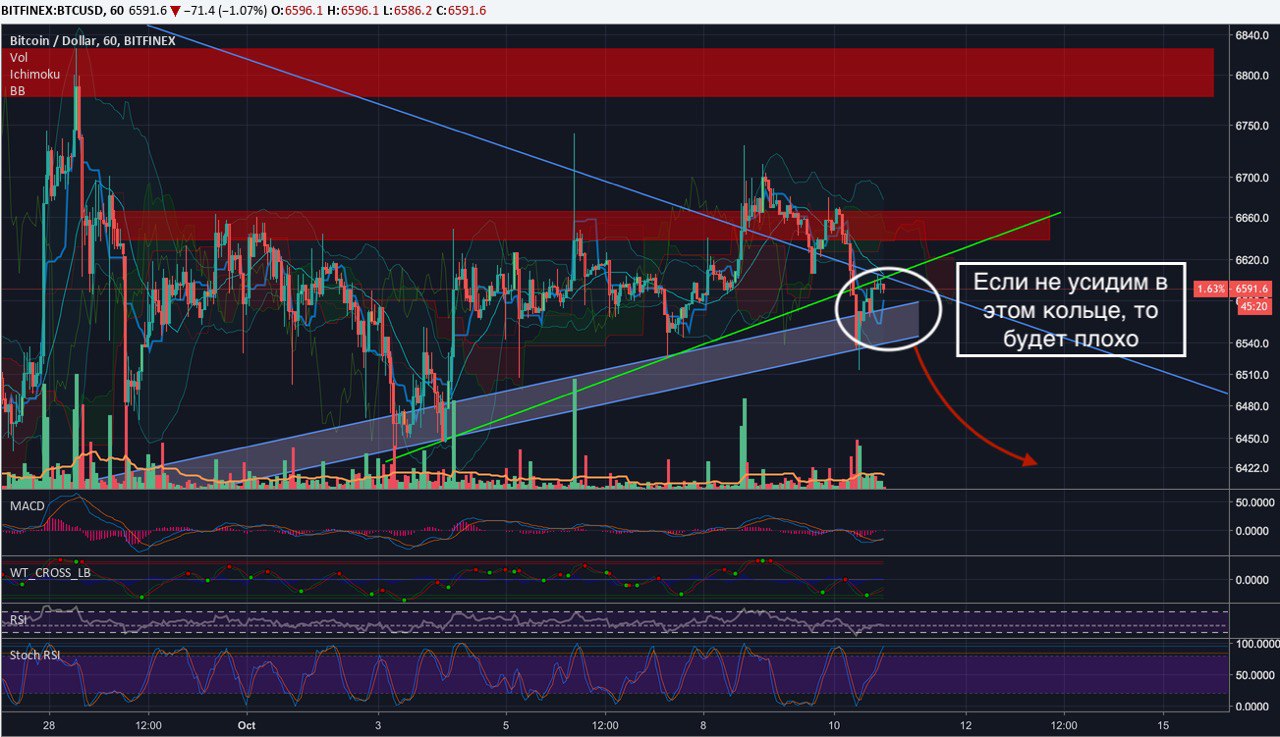1280x737 pixels.
Task: Click the 6800.0 price axis label
Action: [1254, 76]
